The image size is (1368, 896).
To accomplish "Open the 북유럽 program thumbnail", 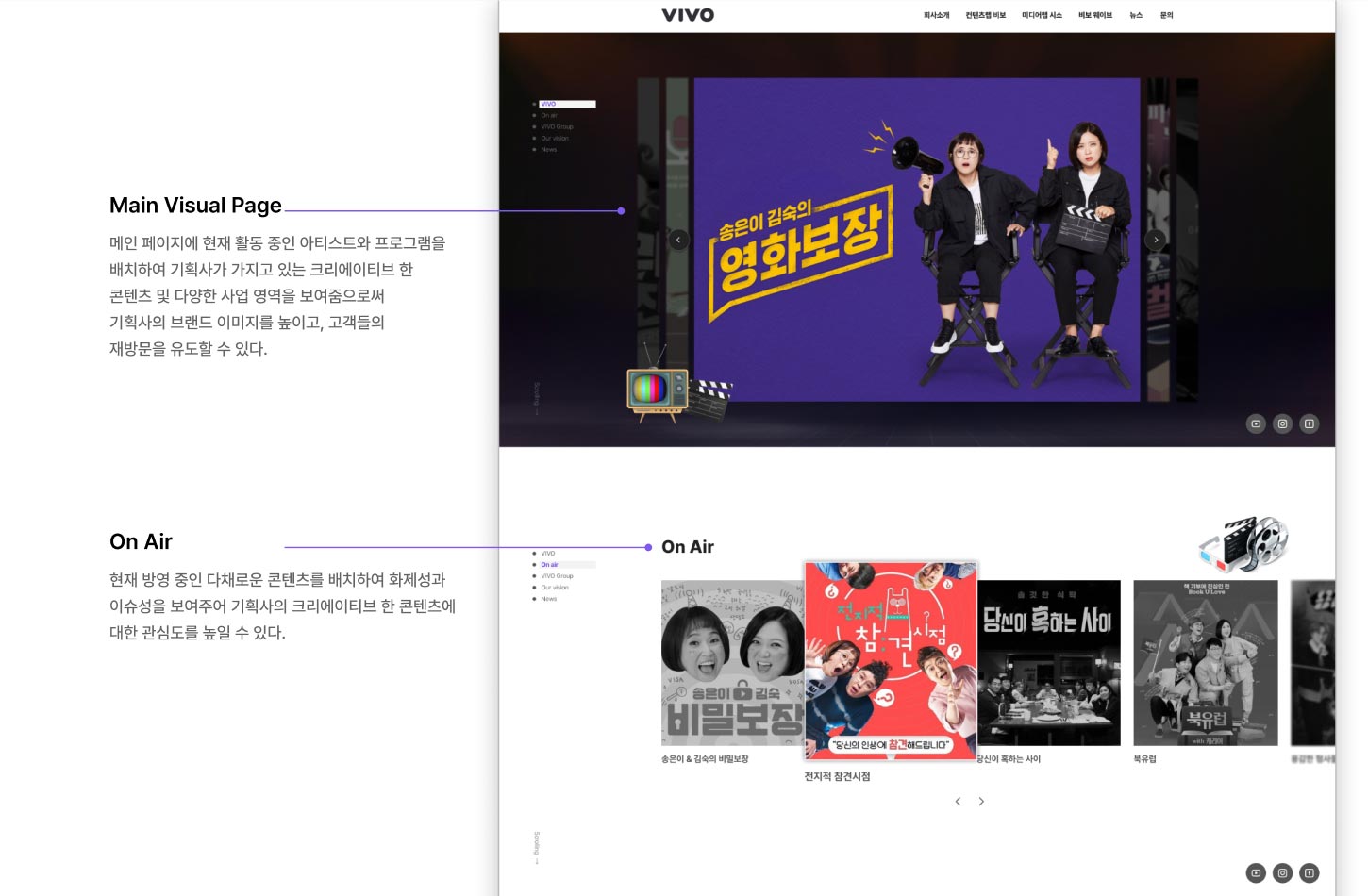I will tap(1205, 662).
